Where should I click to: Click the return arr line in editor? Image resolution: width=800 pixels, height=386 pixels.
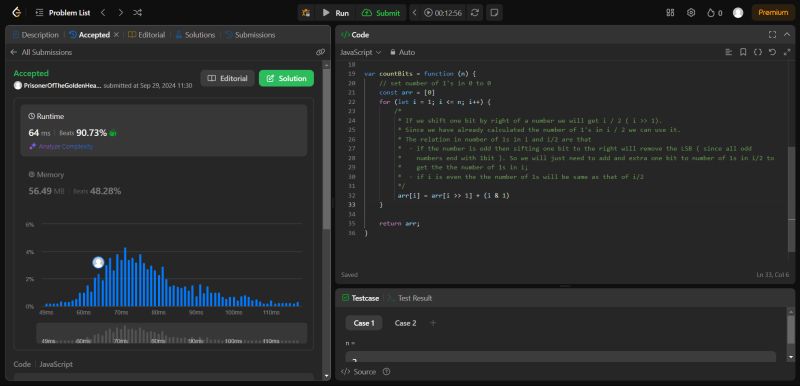tap(399, 223)
